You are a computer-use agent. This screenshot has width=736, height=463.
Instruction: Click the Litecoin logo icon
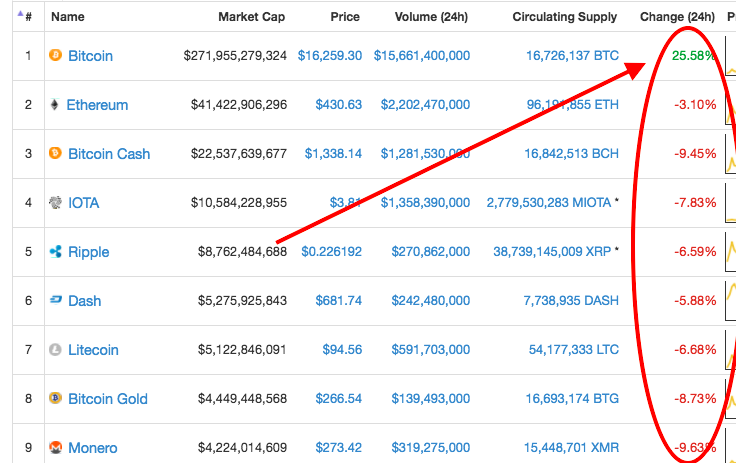click(x=55, y=350)
